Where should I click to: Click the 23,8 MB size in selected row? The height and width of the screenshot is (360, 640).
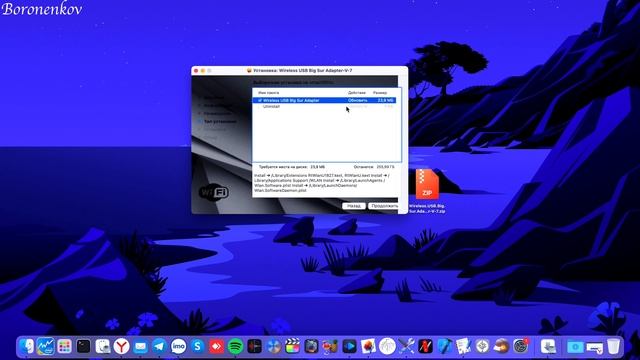pos(385,100)
